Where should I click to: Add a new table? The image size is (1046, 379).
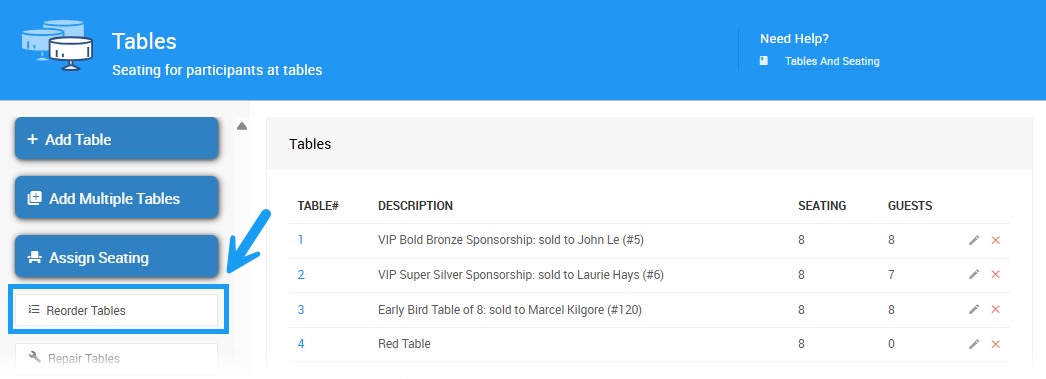[117, 139]
